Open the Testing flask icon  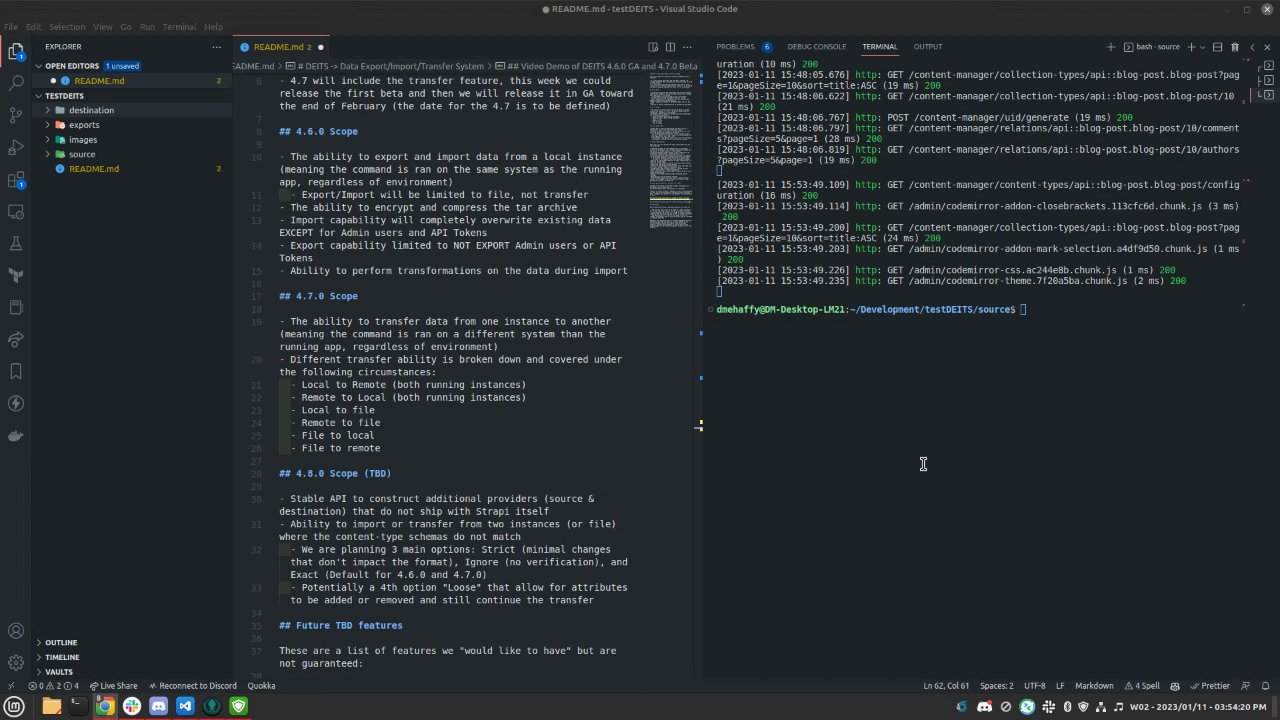[x=16, y=243]
